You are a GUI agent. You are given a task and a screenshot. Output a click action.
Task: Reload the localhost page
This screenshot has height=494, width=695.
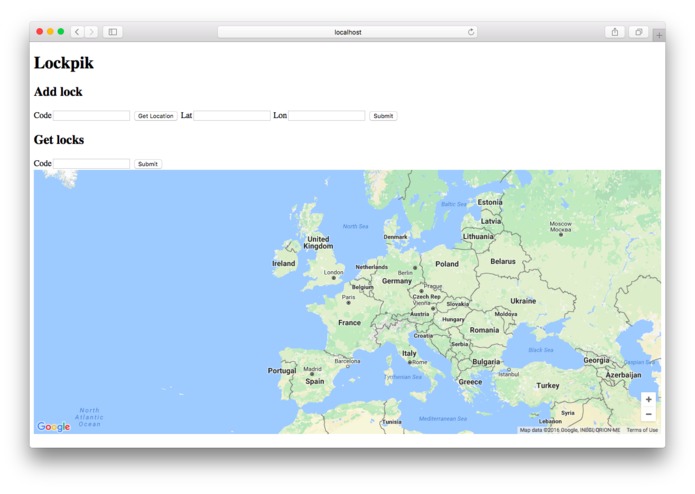point(471,32)
